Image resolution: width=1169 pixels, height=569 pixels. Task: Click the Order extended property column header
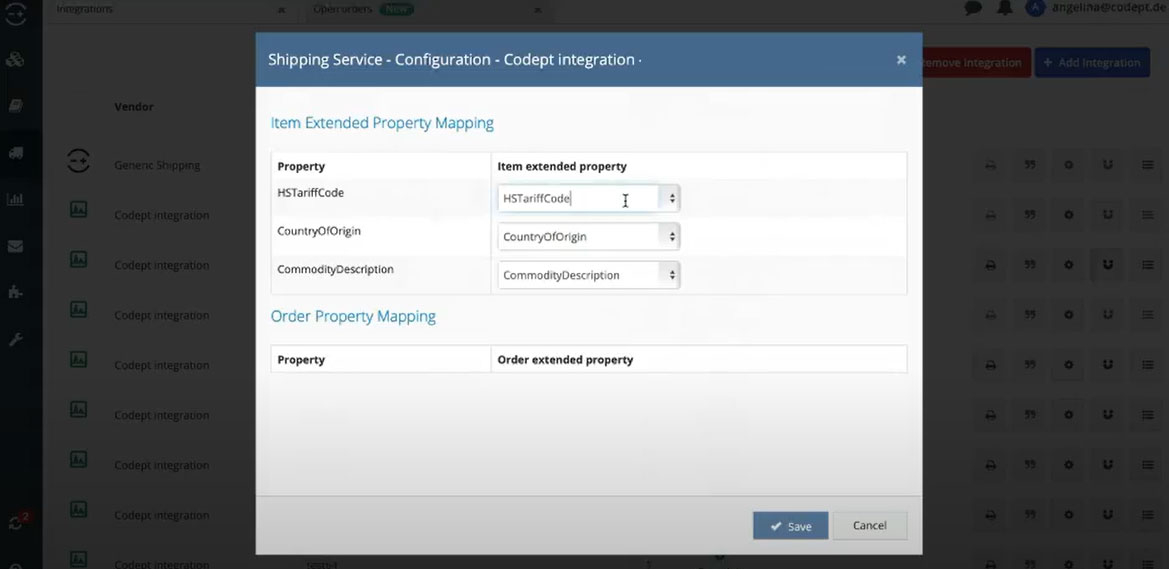click(x=565, y=359)
